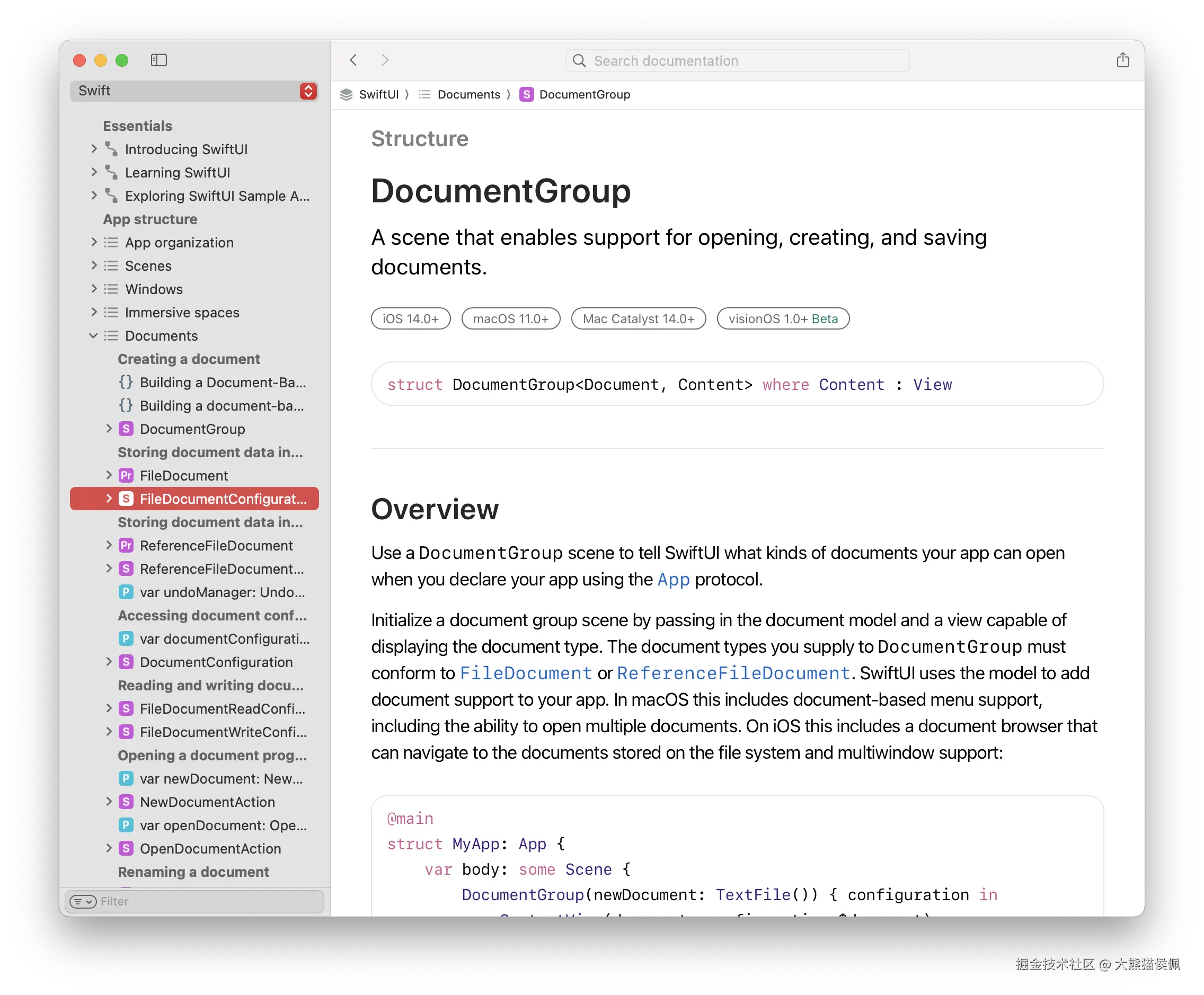Open the filter options icon
Screen dimensions: 1204x995
tap(83, 902)
